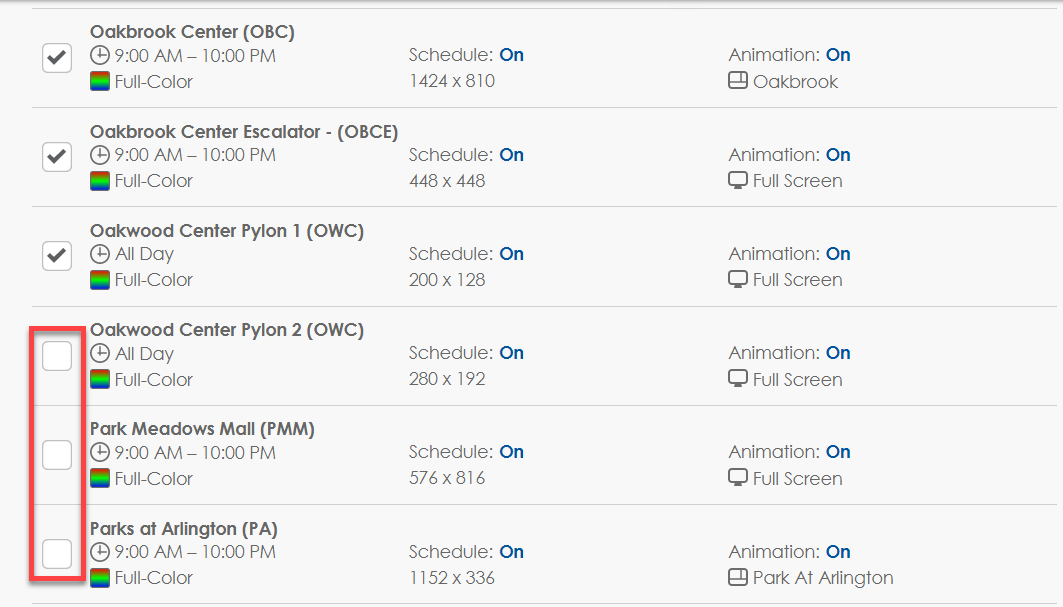Click the Park At Arlington layout icon

pyautogui.click(x=738, y=577)
